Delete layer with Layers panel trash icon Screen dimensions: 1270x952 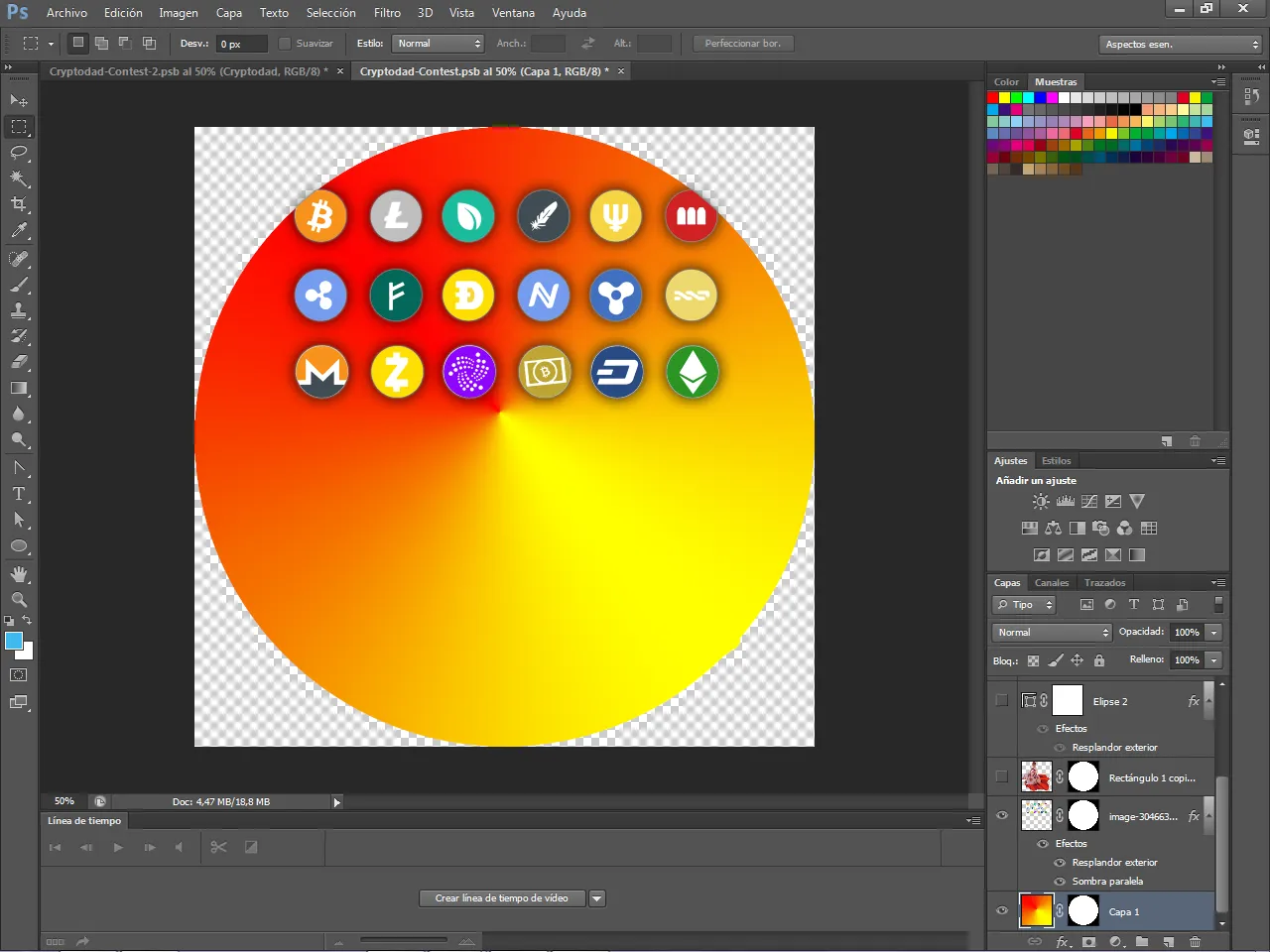(x=1195, y=942)
